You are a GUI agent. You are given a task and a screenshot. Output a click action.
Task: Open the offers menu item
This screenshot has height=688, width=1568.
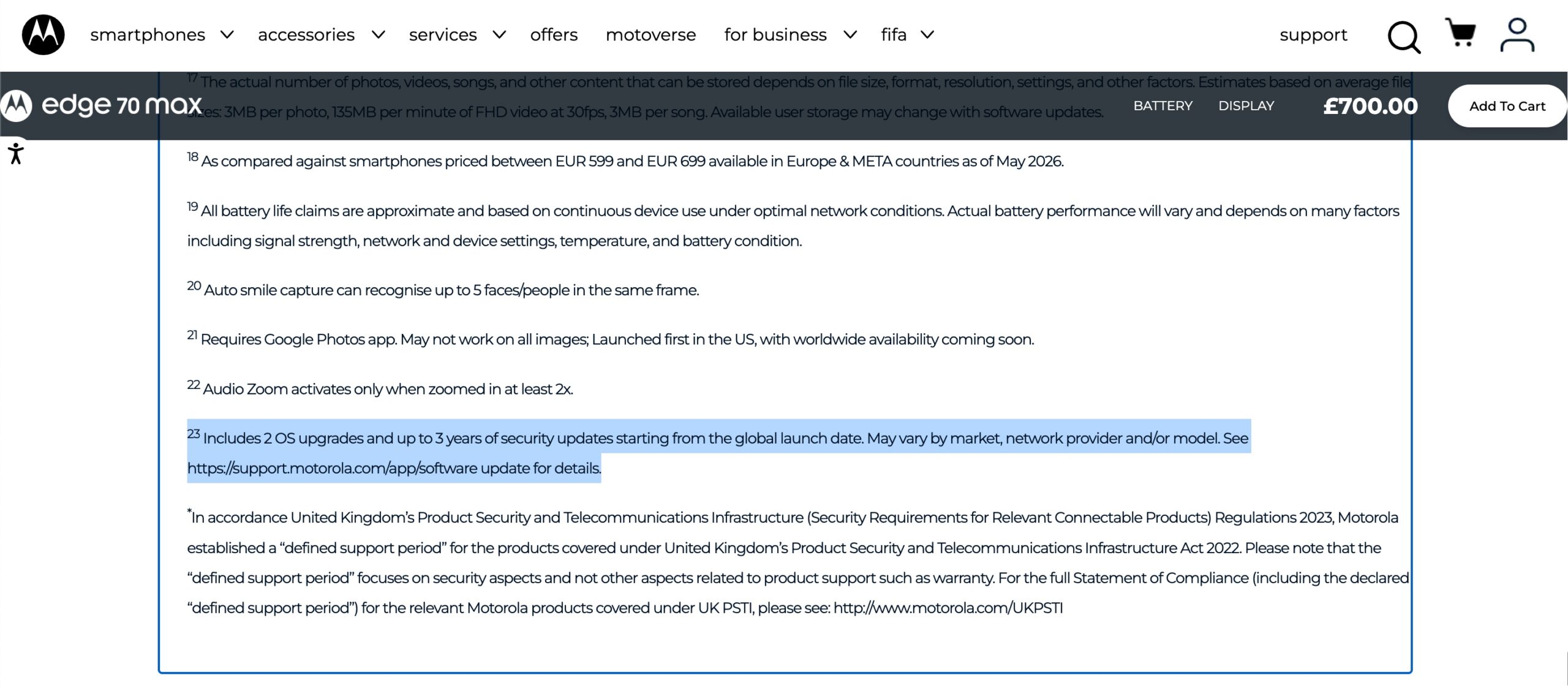(x=554, y=35)
